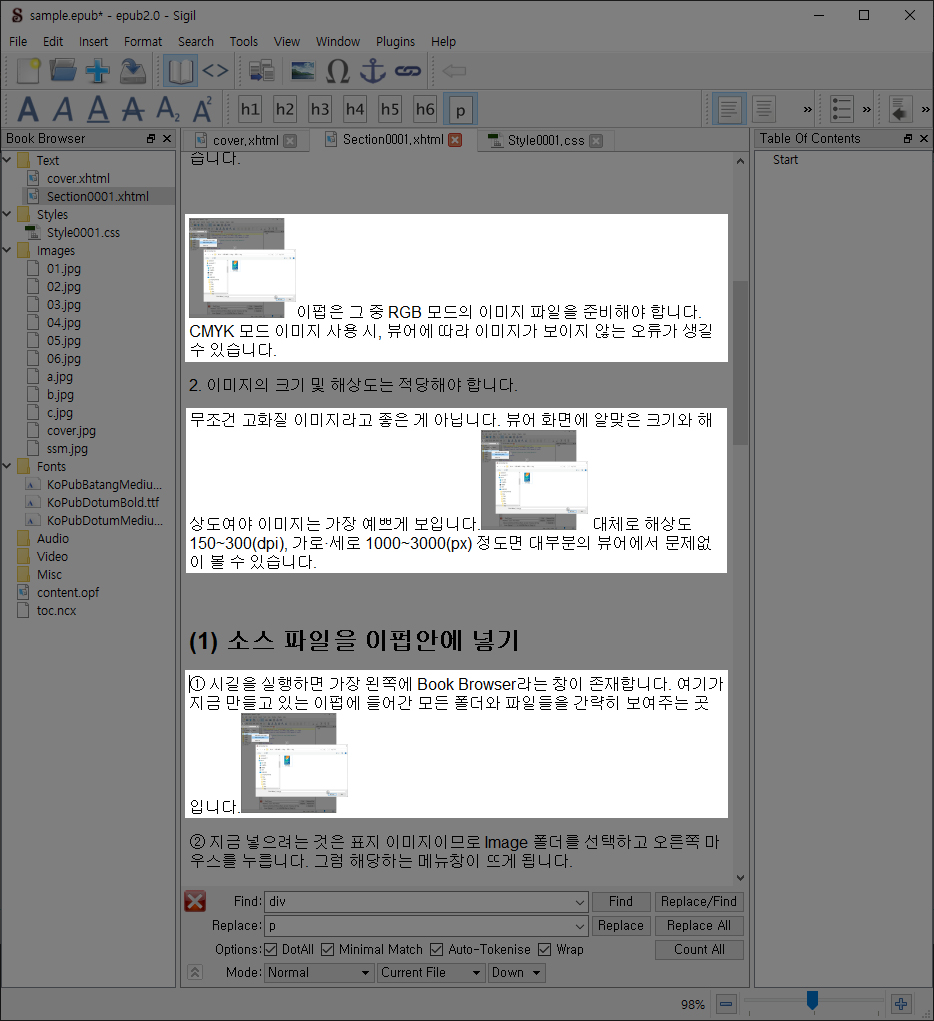Image resolution: width=934 pixels, height=1021 pixels.
Task: Click the Insert File image icon
Action: coord(302,71)
